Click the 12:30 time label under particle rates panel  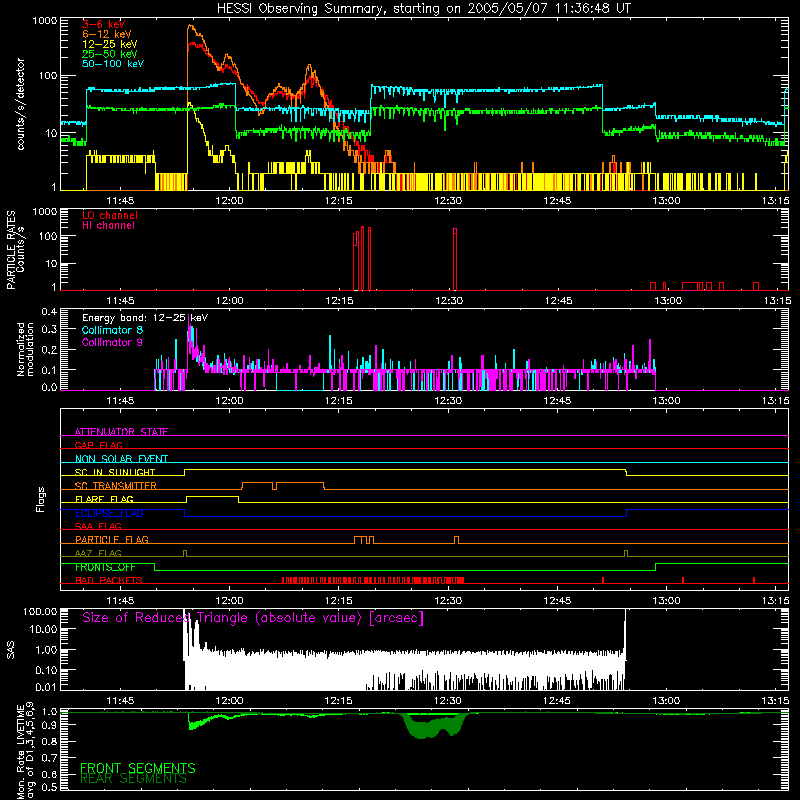449,301
